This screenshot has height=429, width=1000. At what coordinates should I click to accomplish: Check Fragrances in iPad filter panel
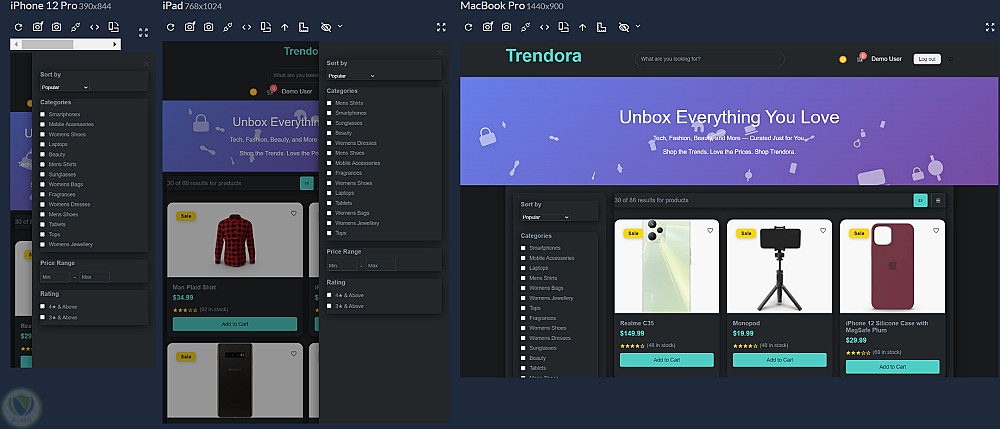(329, 173)
